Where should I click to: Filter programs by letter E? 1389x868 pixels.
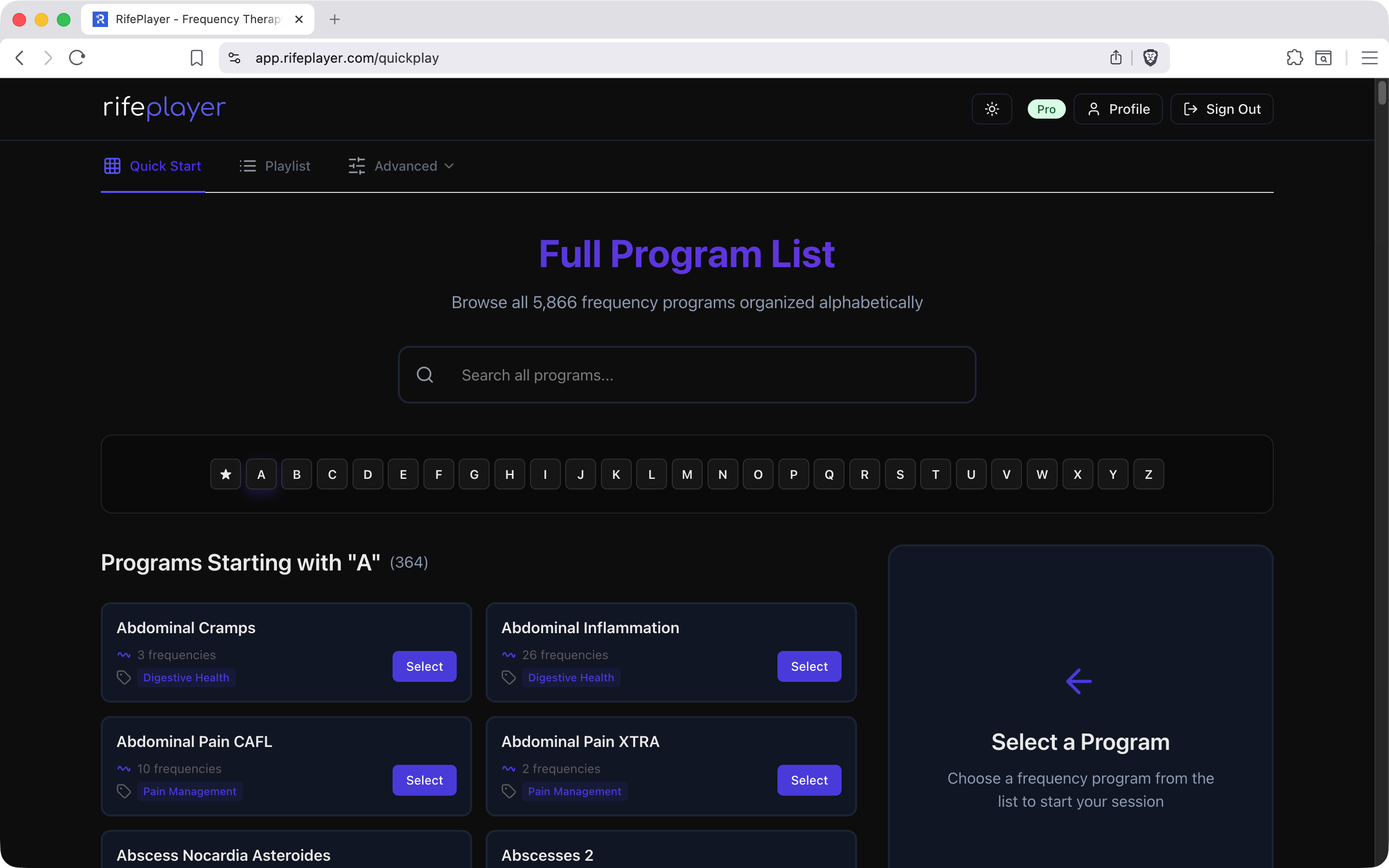[x=403, y=474]
